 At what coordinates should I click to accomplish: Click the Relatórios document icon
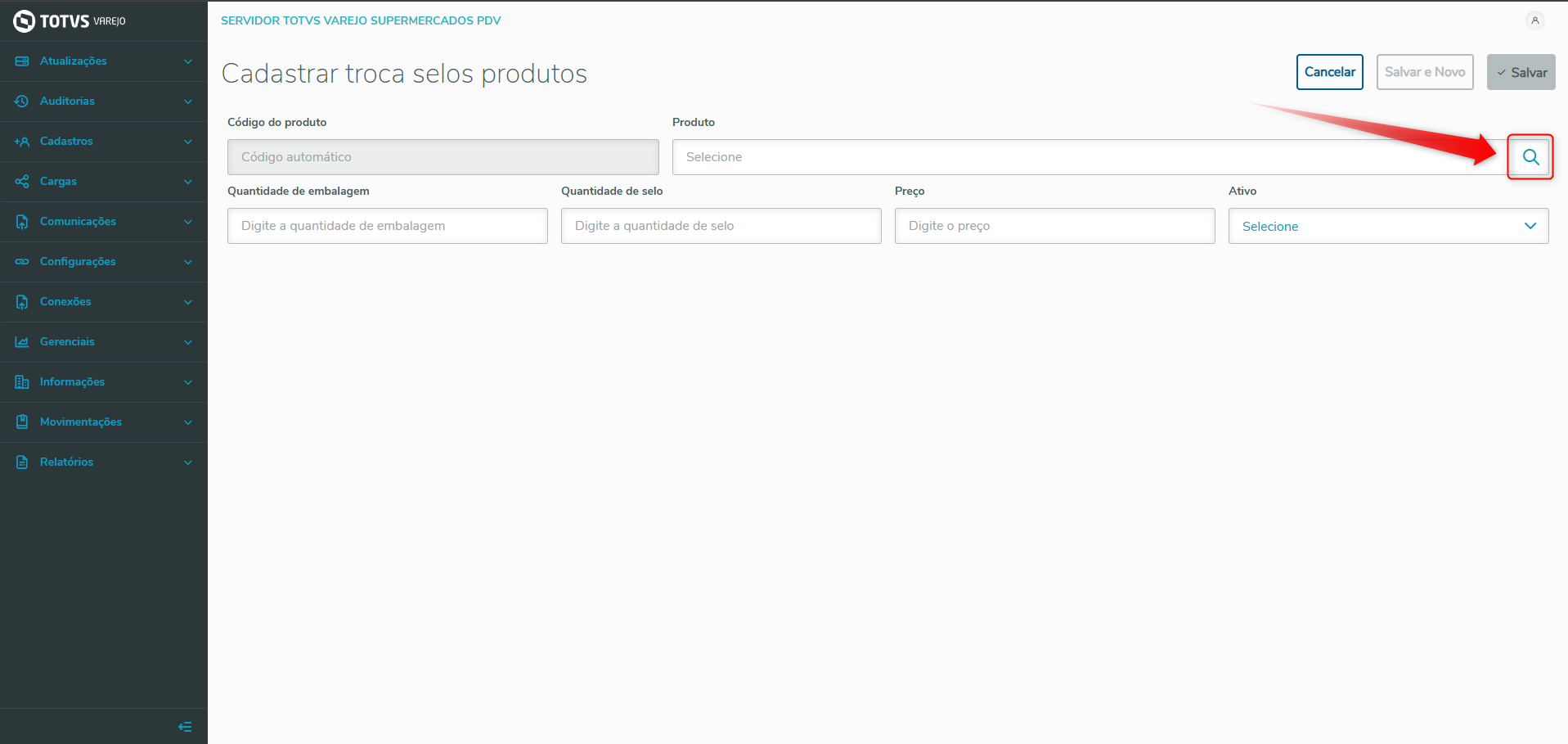[22, 462]
